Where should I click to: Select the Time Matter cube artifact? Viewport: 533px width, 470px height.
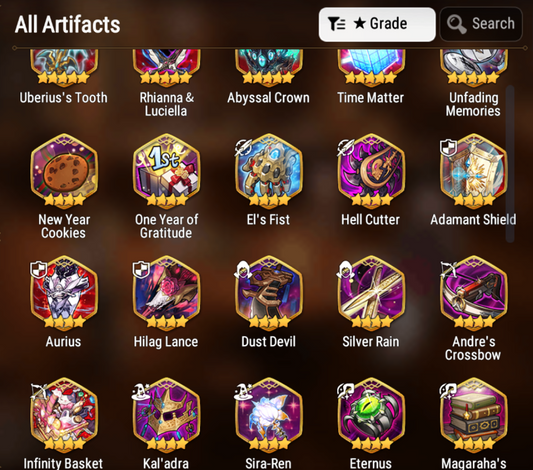coord(371,68)
